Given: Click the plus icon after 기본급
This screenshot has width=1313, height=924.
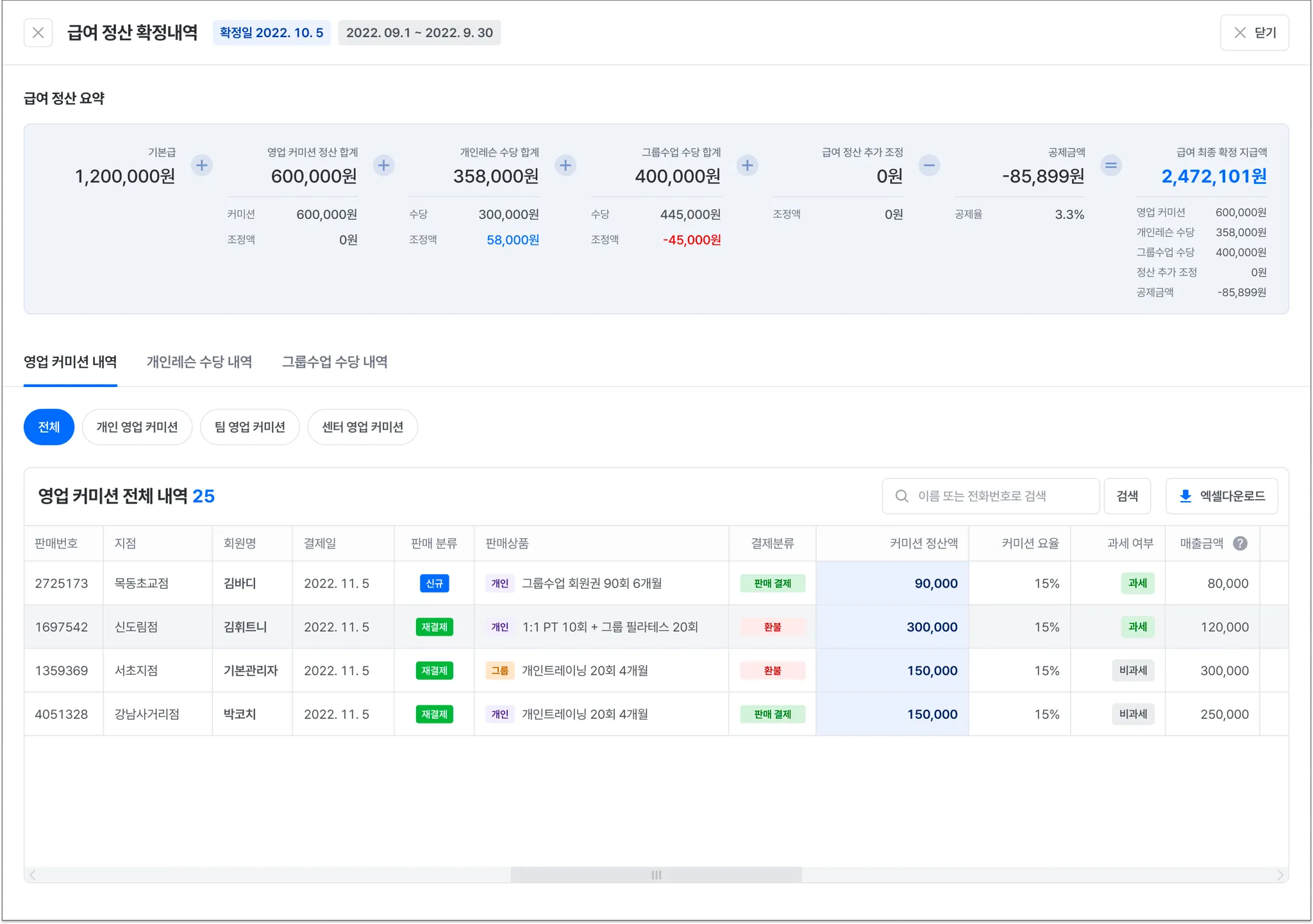Looking at the screenshot, I should tap(202, 166).
